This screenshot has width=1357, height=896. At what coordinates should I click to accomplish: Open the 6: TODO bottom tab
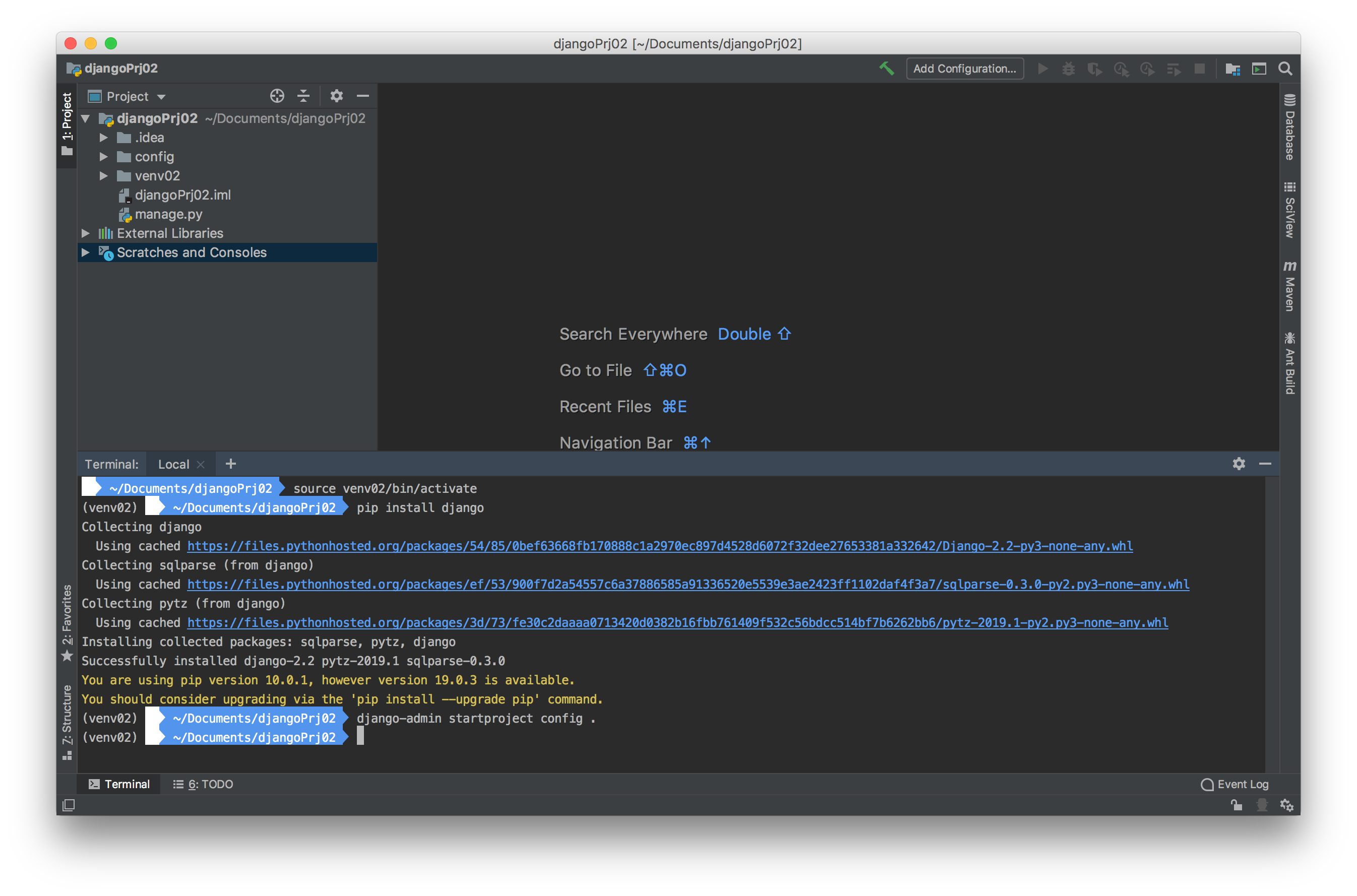203,785
